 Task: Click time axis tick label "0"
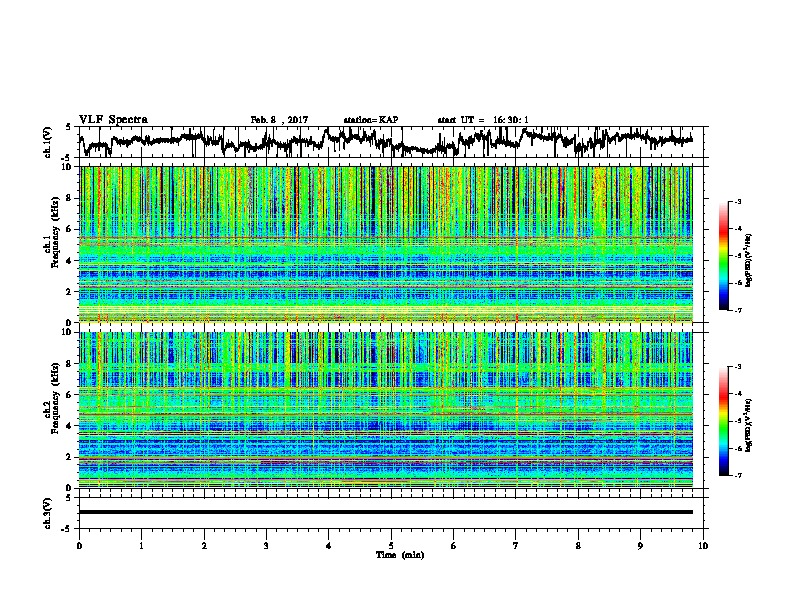coord(79,546)
